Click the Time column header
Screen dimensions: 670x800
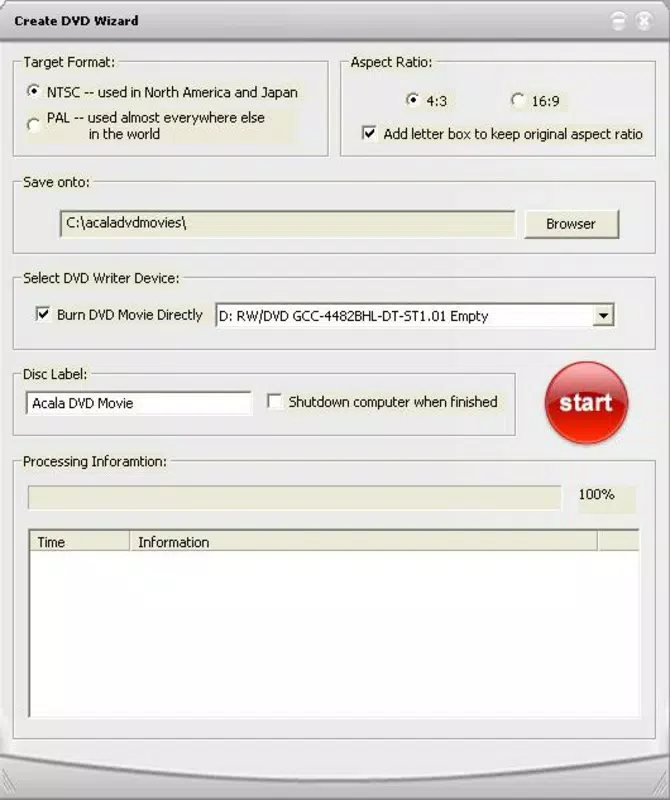coord(79,542)
